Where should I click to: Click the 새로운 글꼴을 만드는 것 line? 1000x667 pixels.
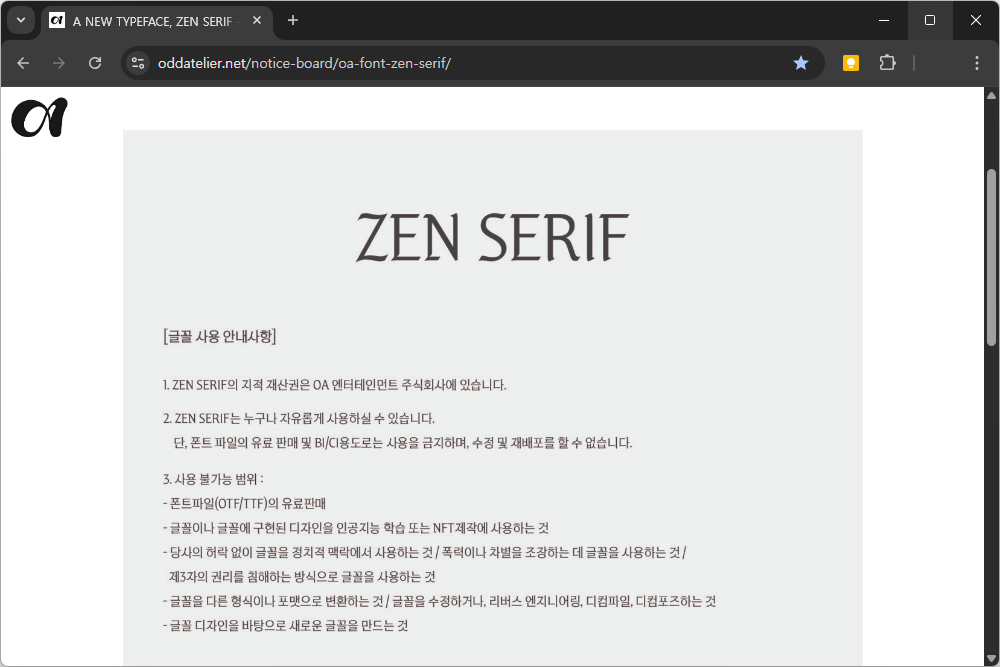coord(285,626)
